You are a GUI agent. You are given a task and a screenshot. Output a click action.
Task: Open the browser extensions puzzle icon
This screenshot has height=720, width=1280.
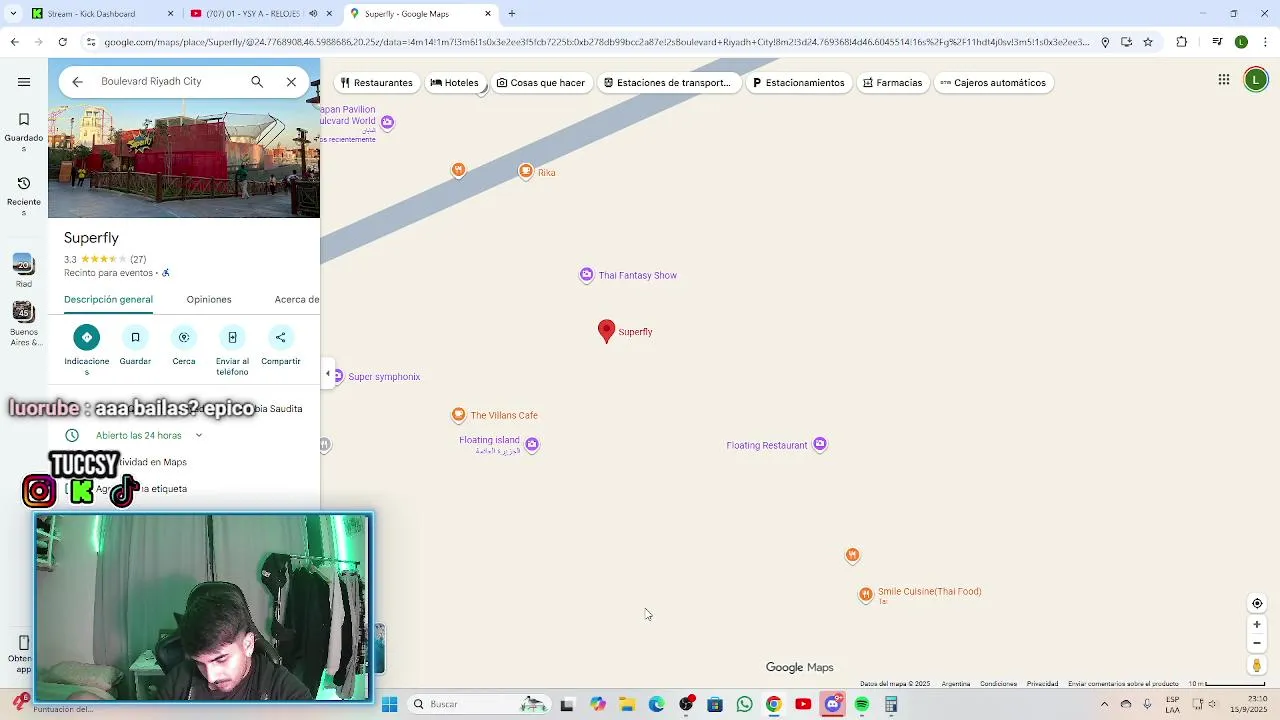pyautogui.click(x=1182, y=42)
